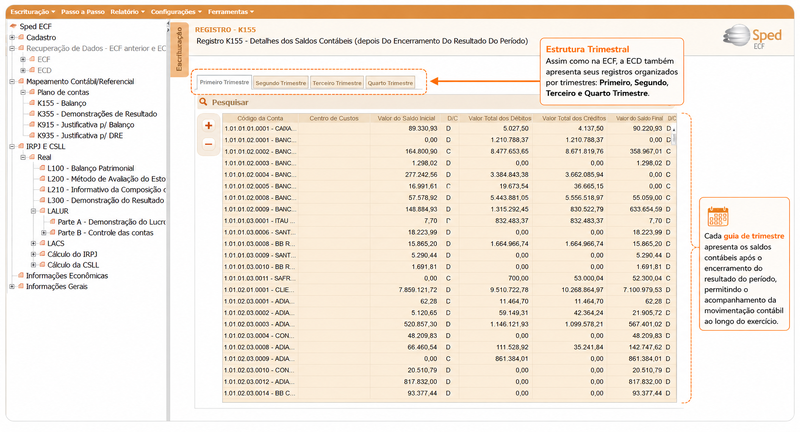The width and height of the screenshot is (800, 432).
Task: Open L100 - Balanço Patrimonial
Action: coord(91,168)
